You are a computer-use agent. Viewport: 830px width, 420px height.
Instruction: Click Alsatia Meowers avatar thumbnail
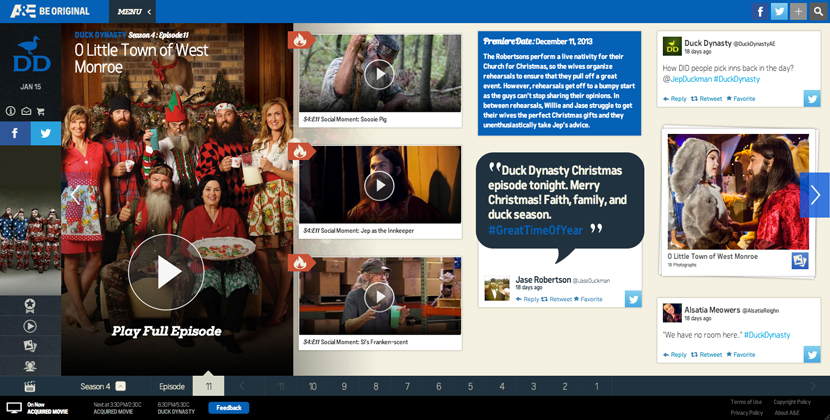pos(672,312)
